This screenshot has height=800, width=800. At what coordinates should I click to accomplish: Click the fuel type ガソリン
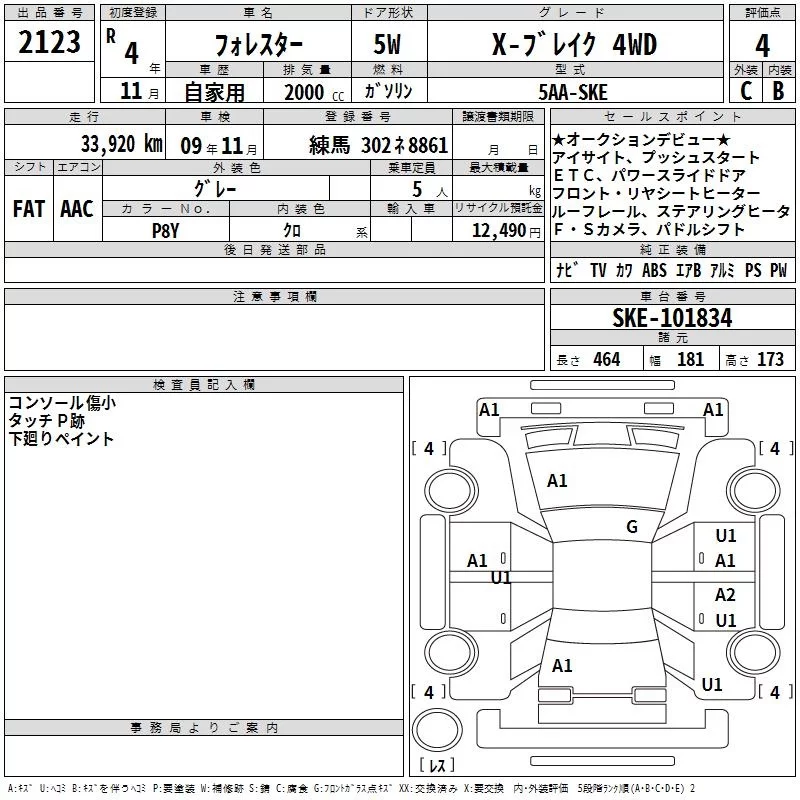pos(388,91)
